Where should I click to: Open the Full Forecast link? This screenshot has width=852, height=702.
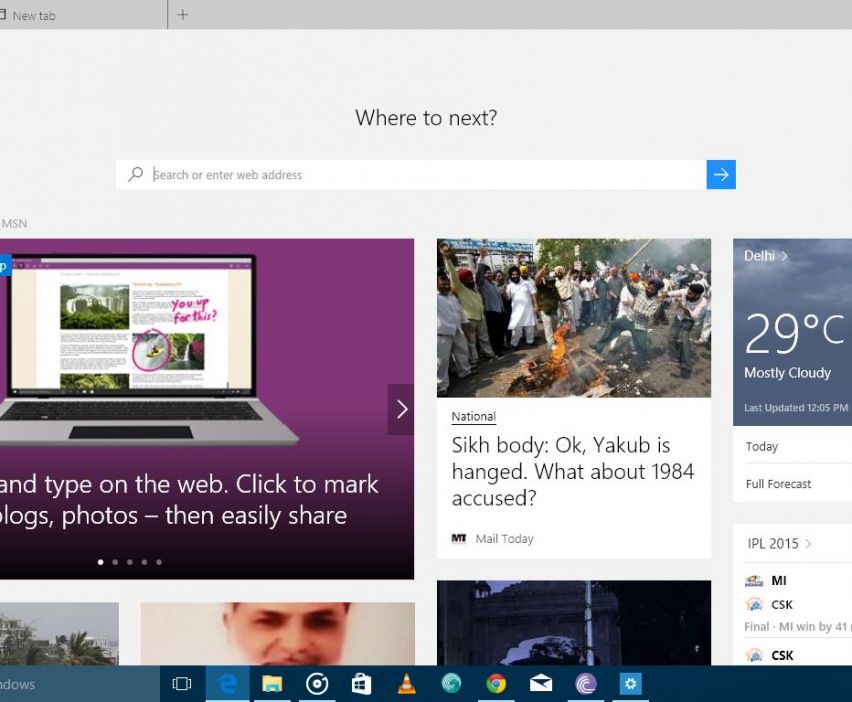point(778,484)
